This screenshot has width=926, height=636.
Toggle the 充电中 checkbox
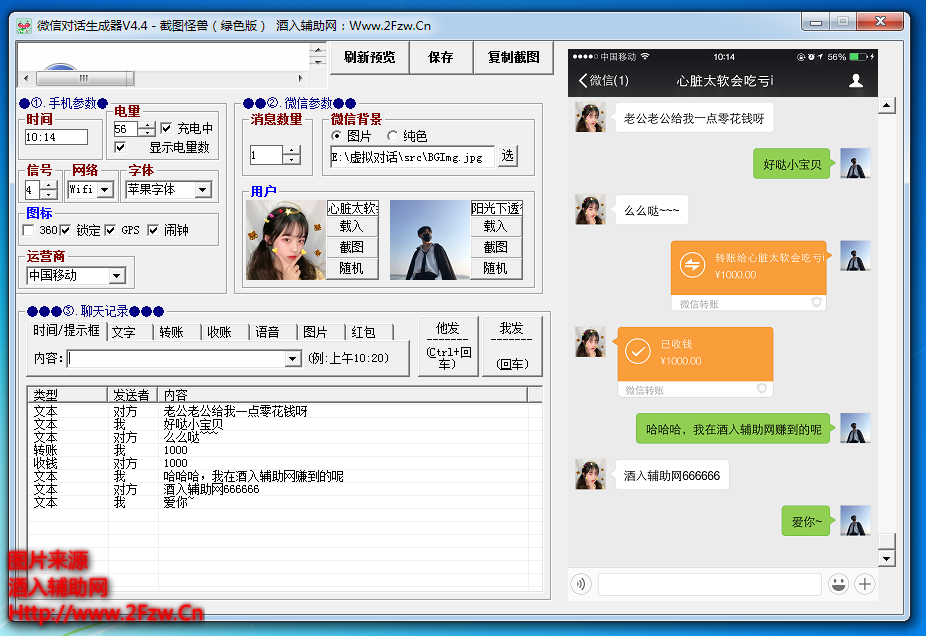(167, 128)
